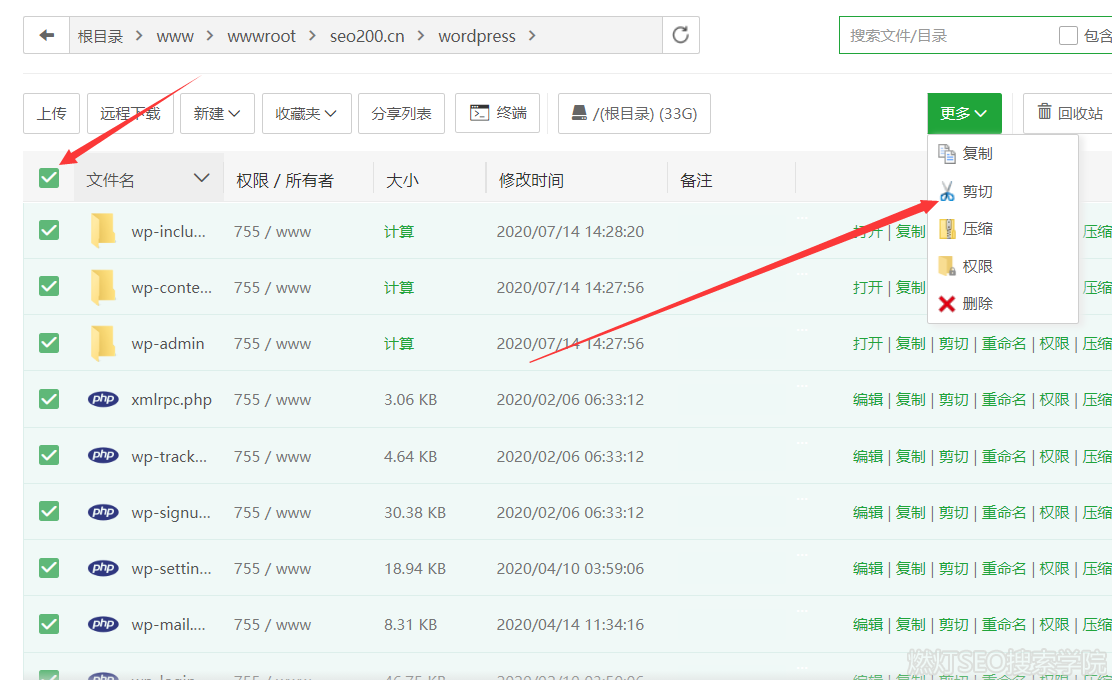
Task: Click folder icon of wp-conte... row
Action: click(103, 286)
